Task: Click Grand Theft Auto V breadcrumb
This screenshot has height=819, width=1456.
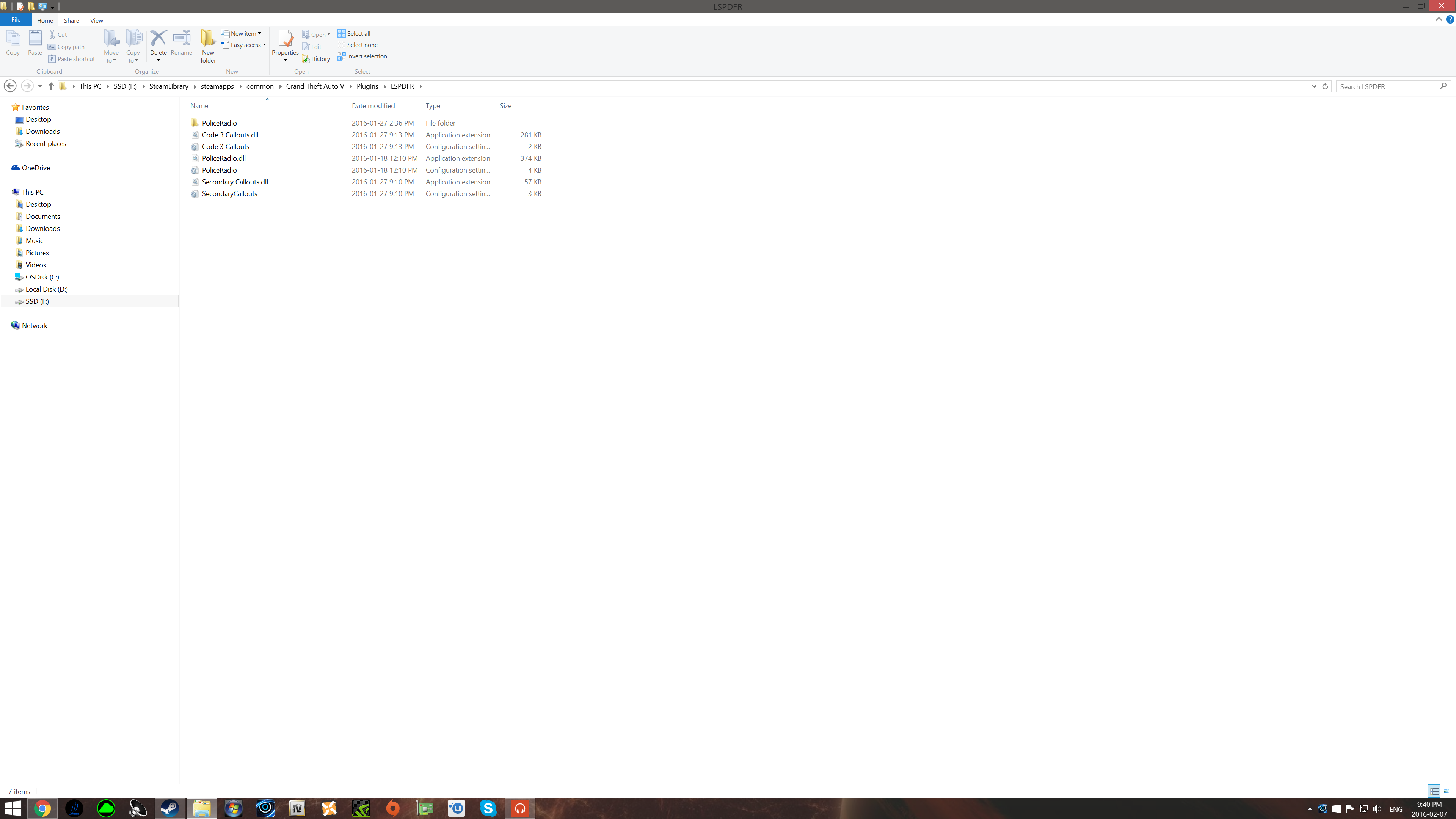Action: (315, 86)
